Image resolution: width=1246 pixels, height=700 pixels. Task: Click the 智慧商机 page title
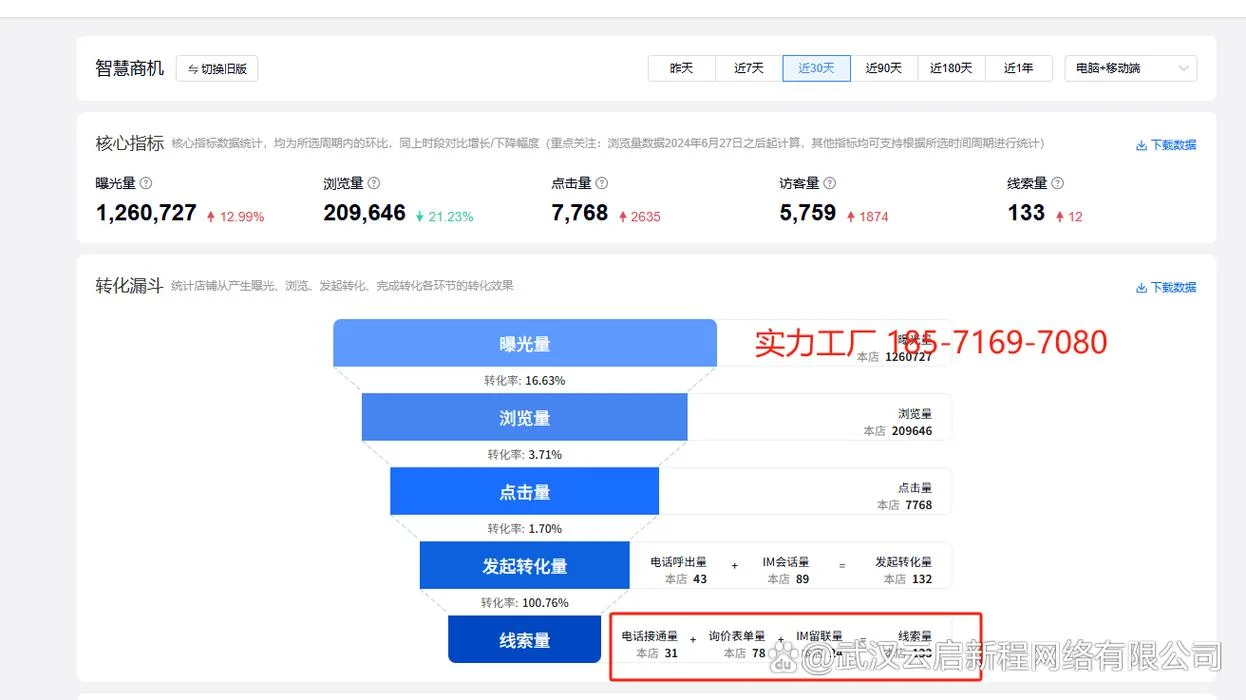[x=130, y=68]
